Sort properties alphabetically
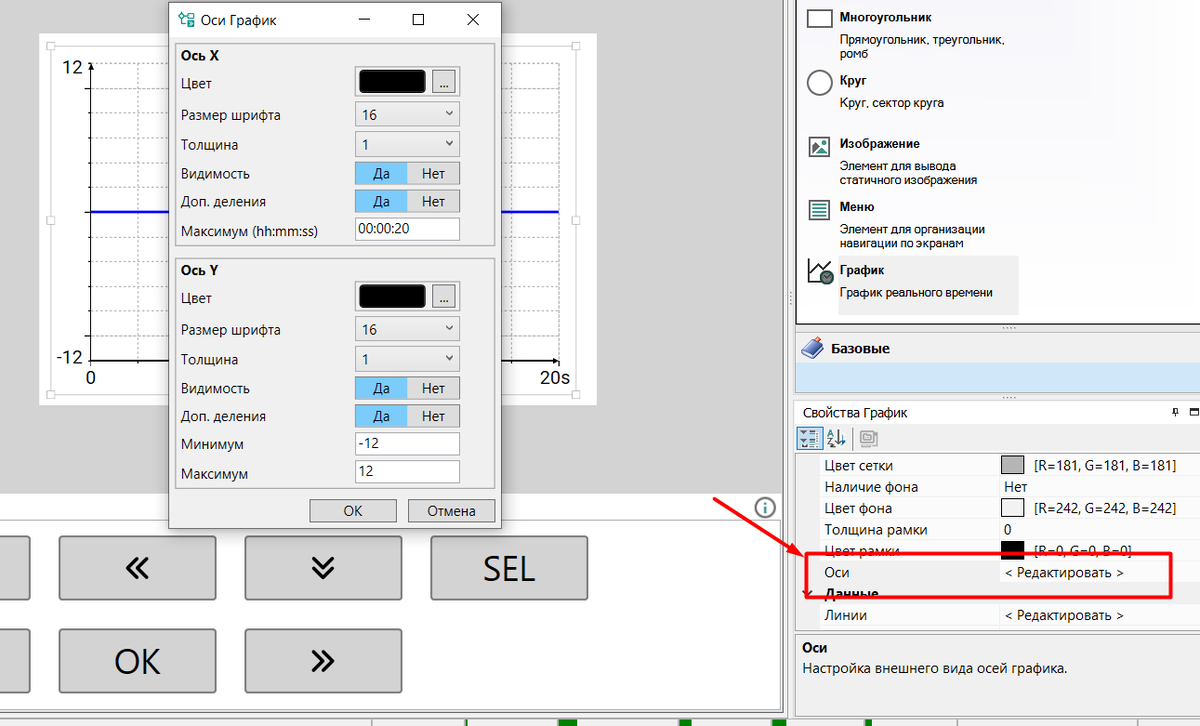The width and height of the screenshot is (1200, 726). (836, 438)
